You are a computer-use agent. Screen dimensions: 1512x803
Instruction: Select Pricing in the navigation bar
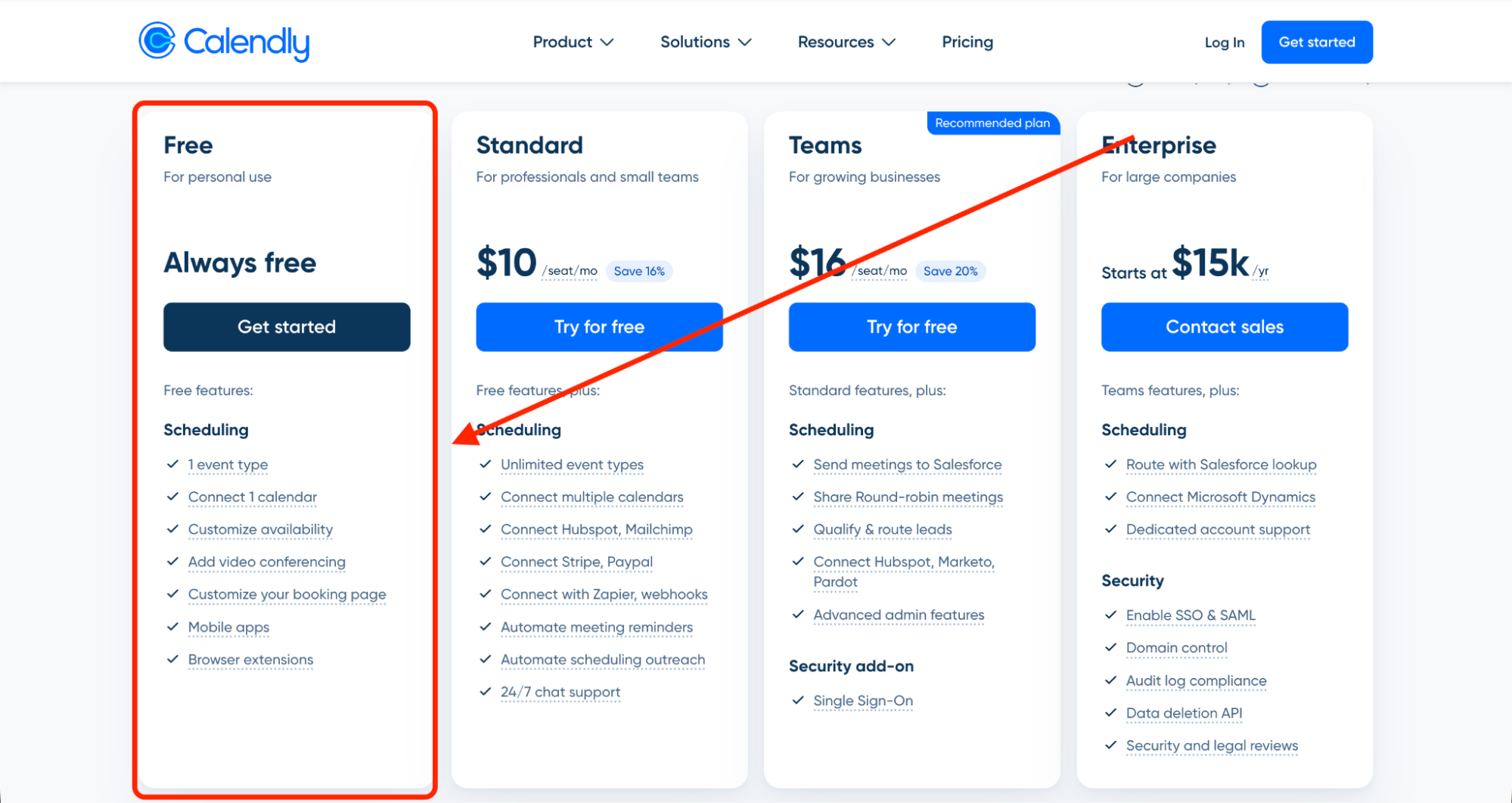coord(967,42)
